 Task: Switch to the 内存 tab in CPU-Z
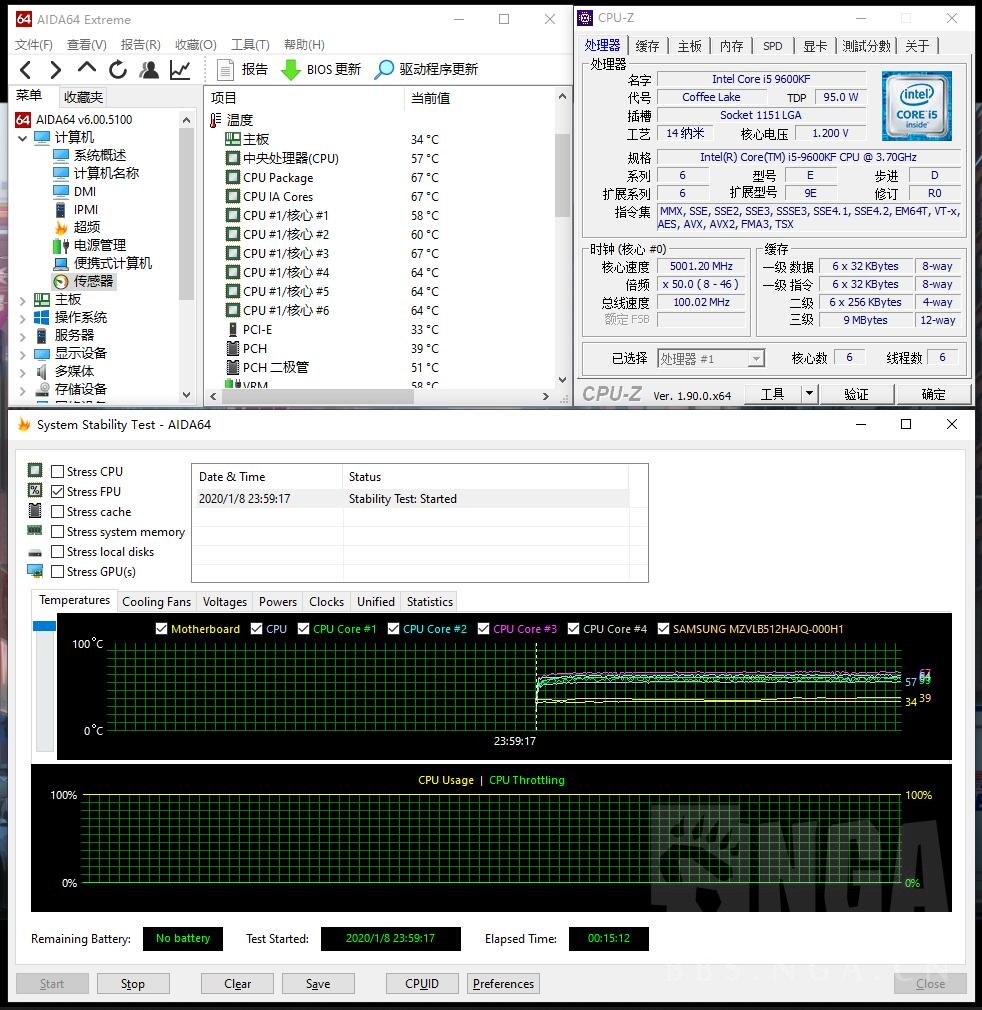pos(731,44)
